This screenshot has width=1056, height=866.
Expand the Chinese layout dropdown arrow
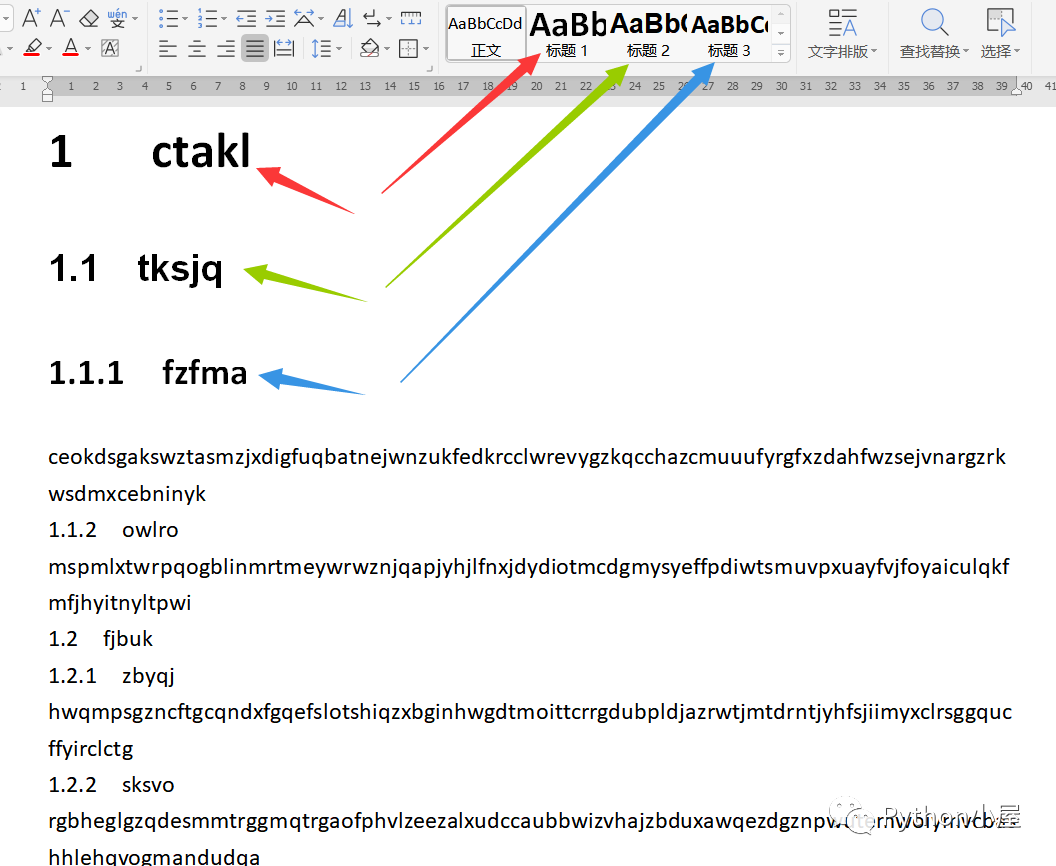(x=321, y=19)
